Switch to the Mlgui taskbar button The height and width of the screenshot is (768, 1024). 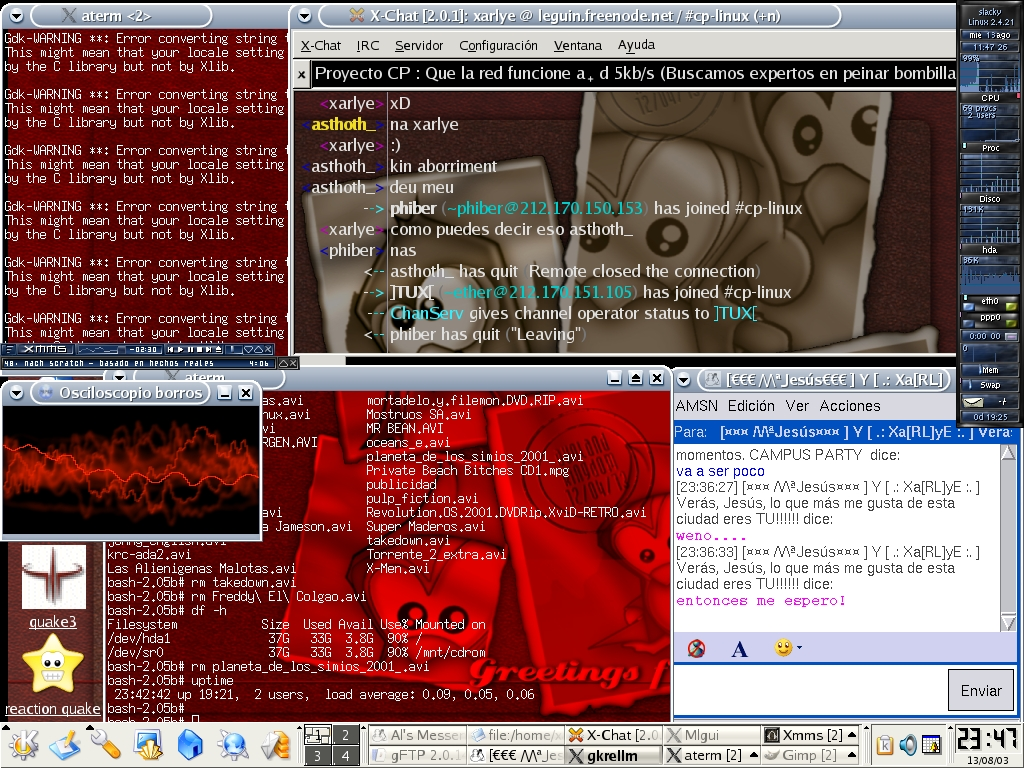(712, 735)
